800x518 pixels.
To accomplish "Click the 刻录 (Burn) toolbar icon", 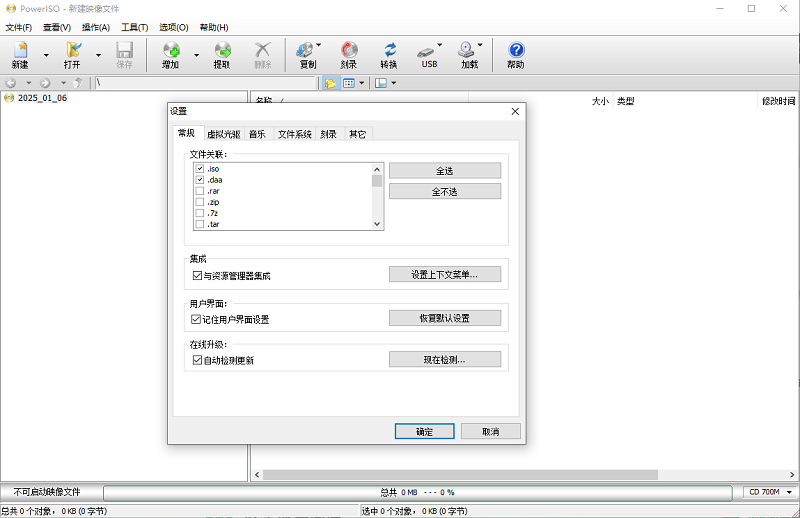I will pos(349,55).
